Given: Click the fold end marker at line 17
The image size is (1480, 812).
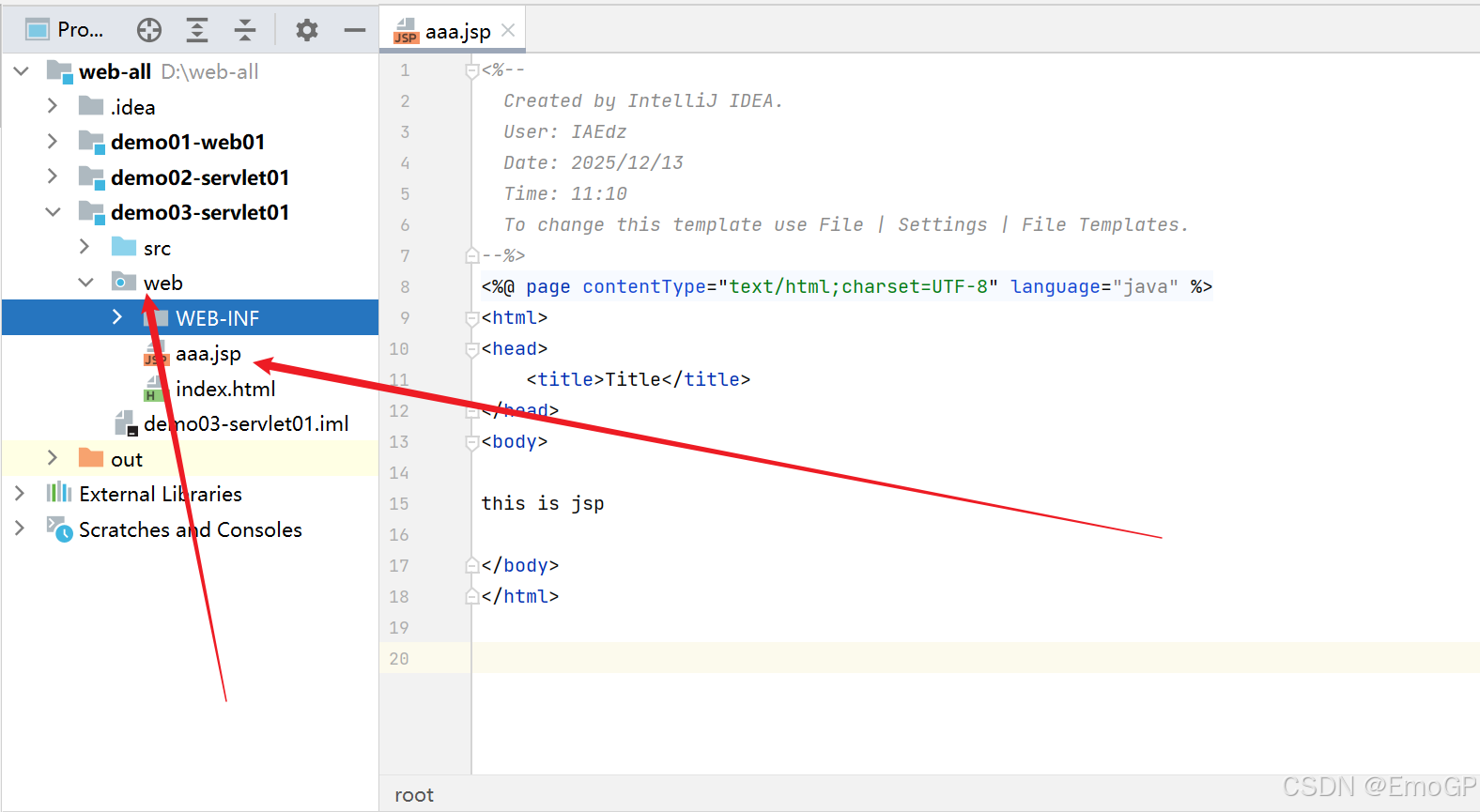Looking at the screenshot, I should (472, 565).
